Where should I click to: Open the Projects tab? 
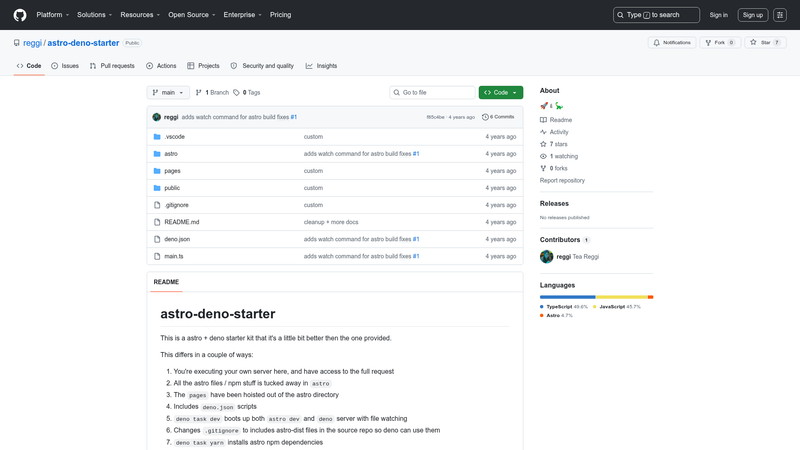pyautogui.click(x=203, y=66)
